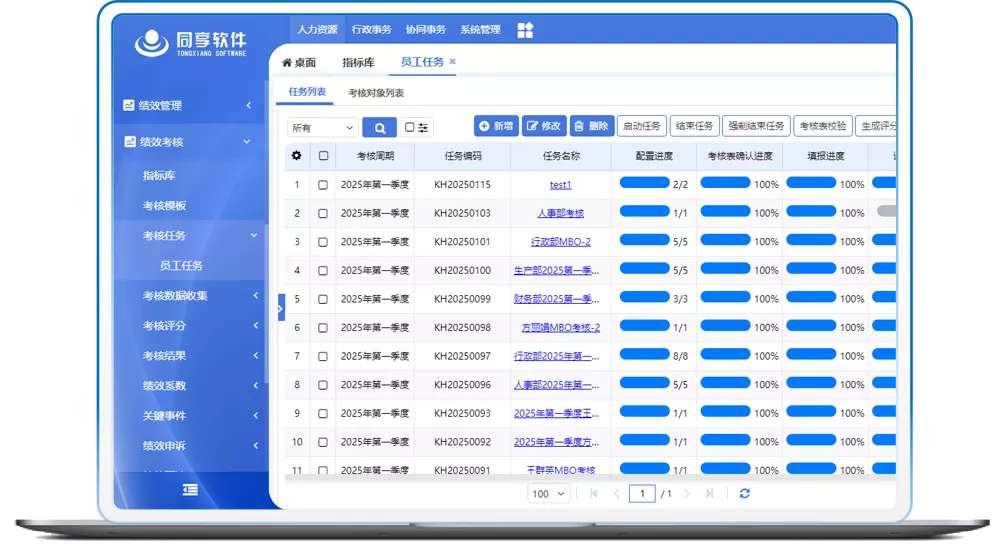
Task: Open the 行政事务 top menu
Action: pos(371,29)
